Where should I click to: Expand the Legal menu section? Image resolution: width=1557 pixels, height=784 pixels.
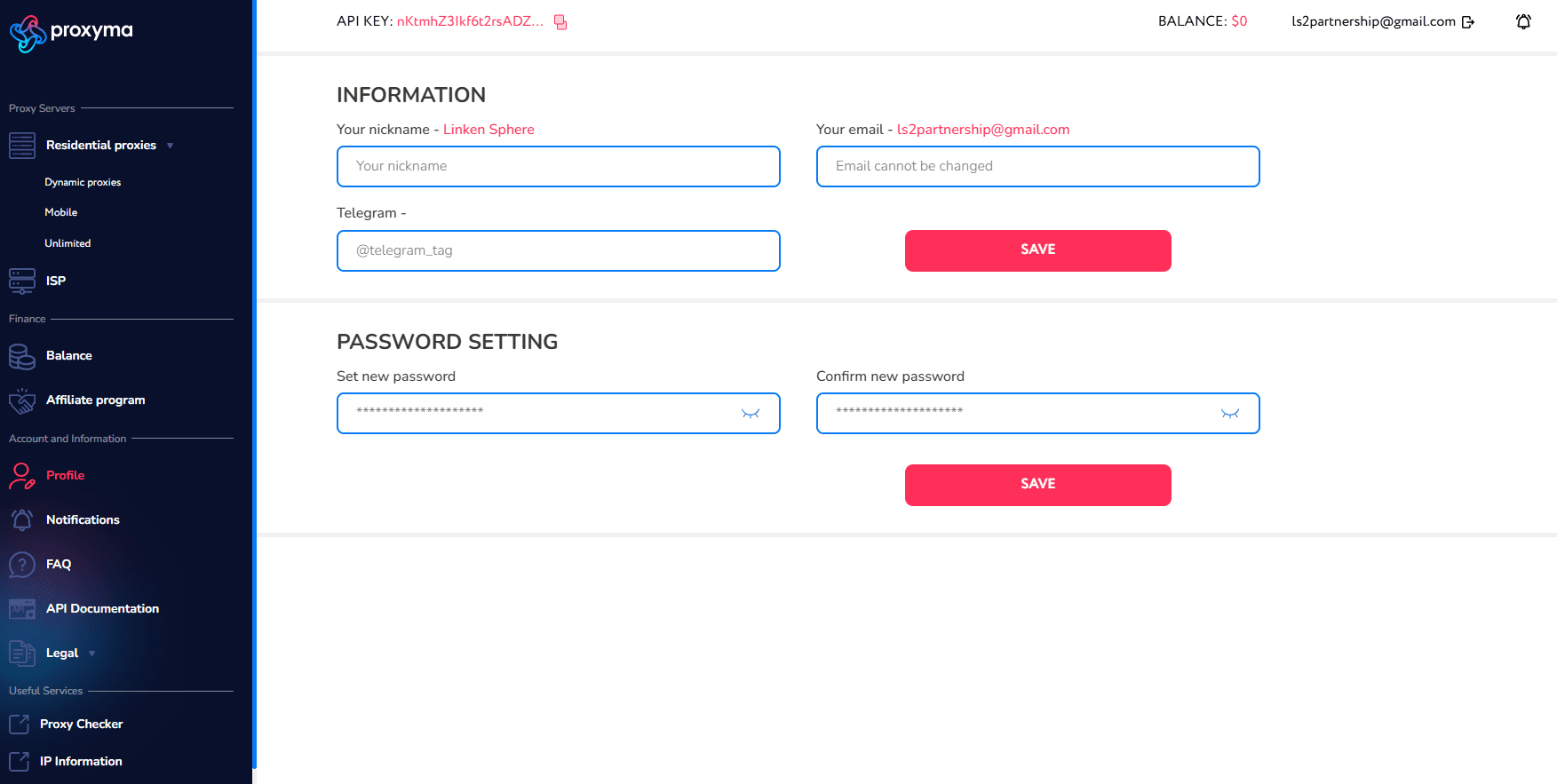click(x=91, y=653)
